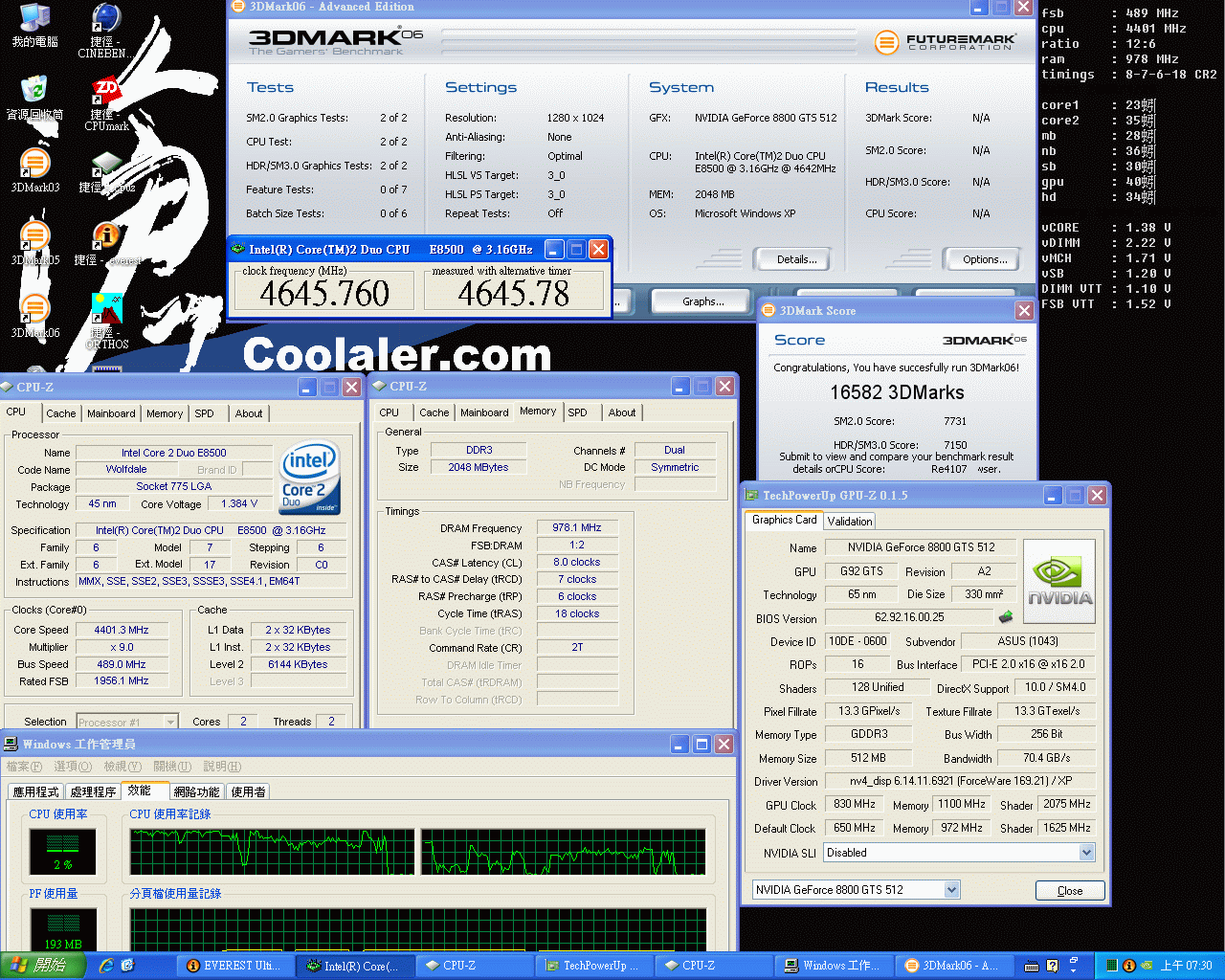
Task: Open 選項(O) menu in Task Manager
Action: click(x=73, y=767)
